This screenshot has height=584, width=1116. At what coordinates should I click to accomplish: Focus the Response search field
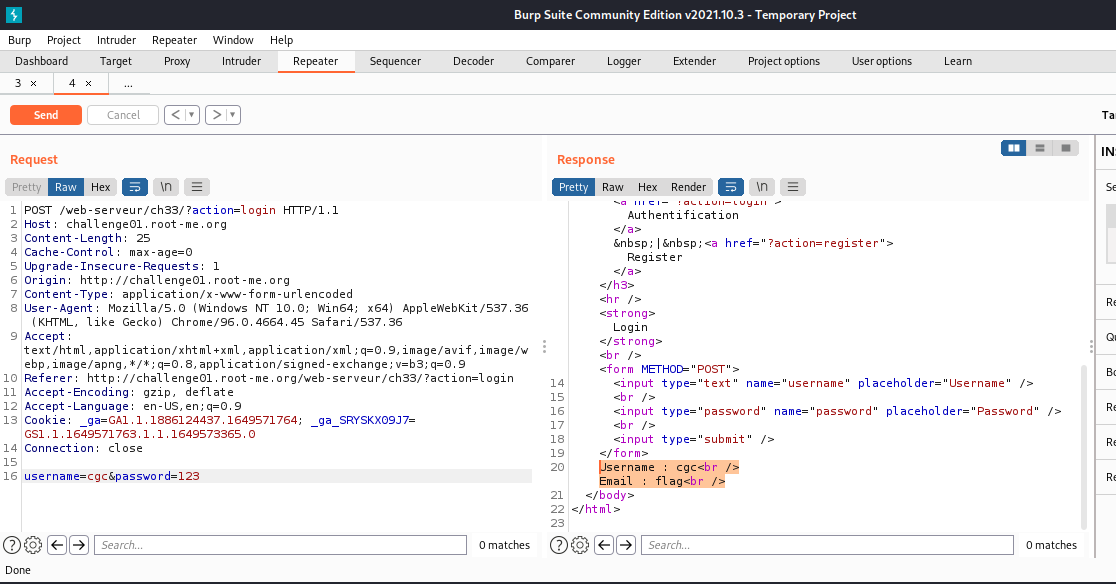pyautogui.click(x=828, y=545)
